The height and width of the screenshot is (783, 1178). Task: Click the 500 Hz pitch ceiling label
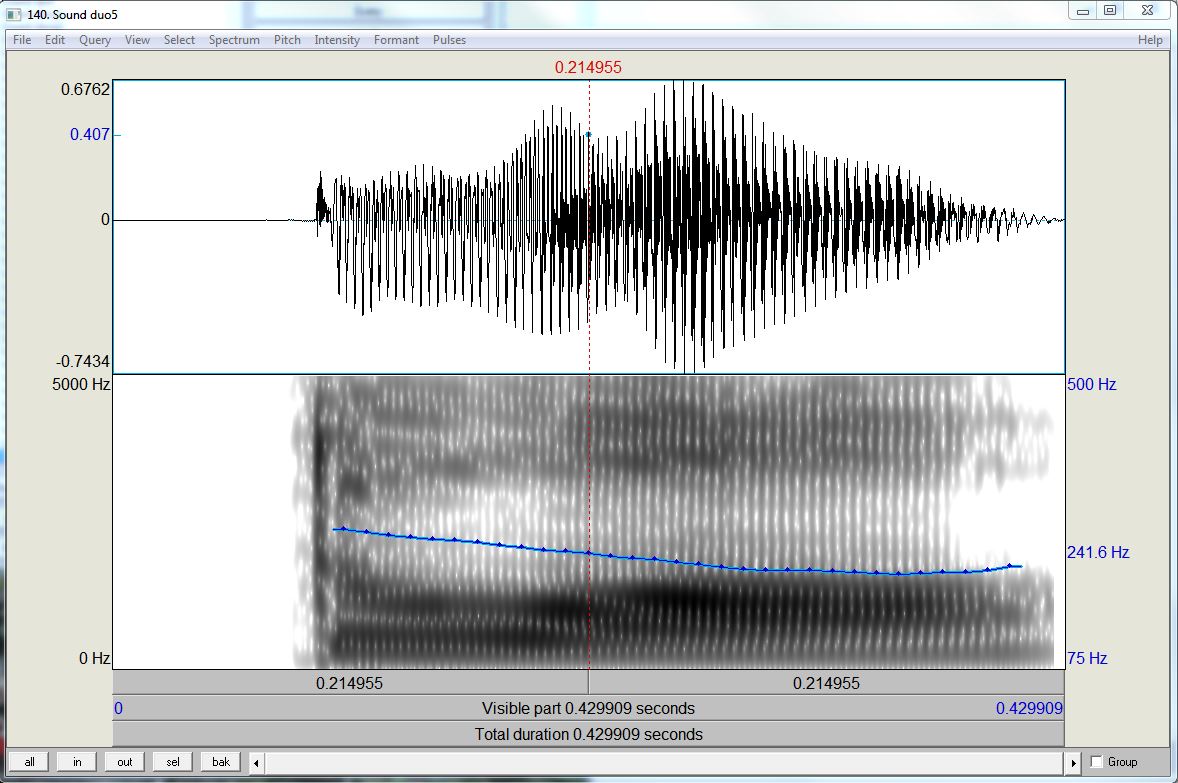pyautogui.click(x=1092, y=385)
